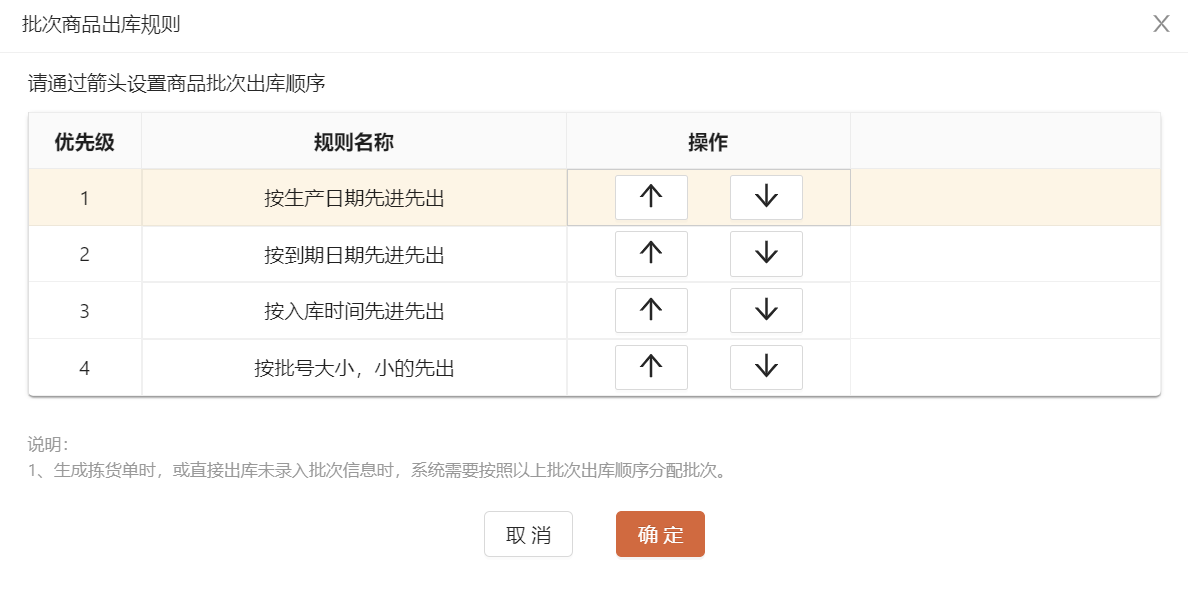Move 按生产日期先进先出 rule up
Image resolution: width=1188 pixels, height=603 pixels.
coord(651,197)
